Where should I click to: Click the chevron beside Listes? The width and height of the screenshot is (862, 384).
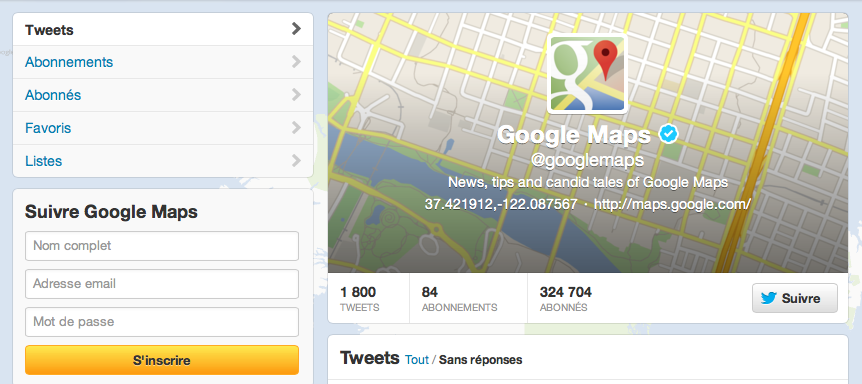pos(296,160)
